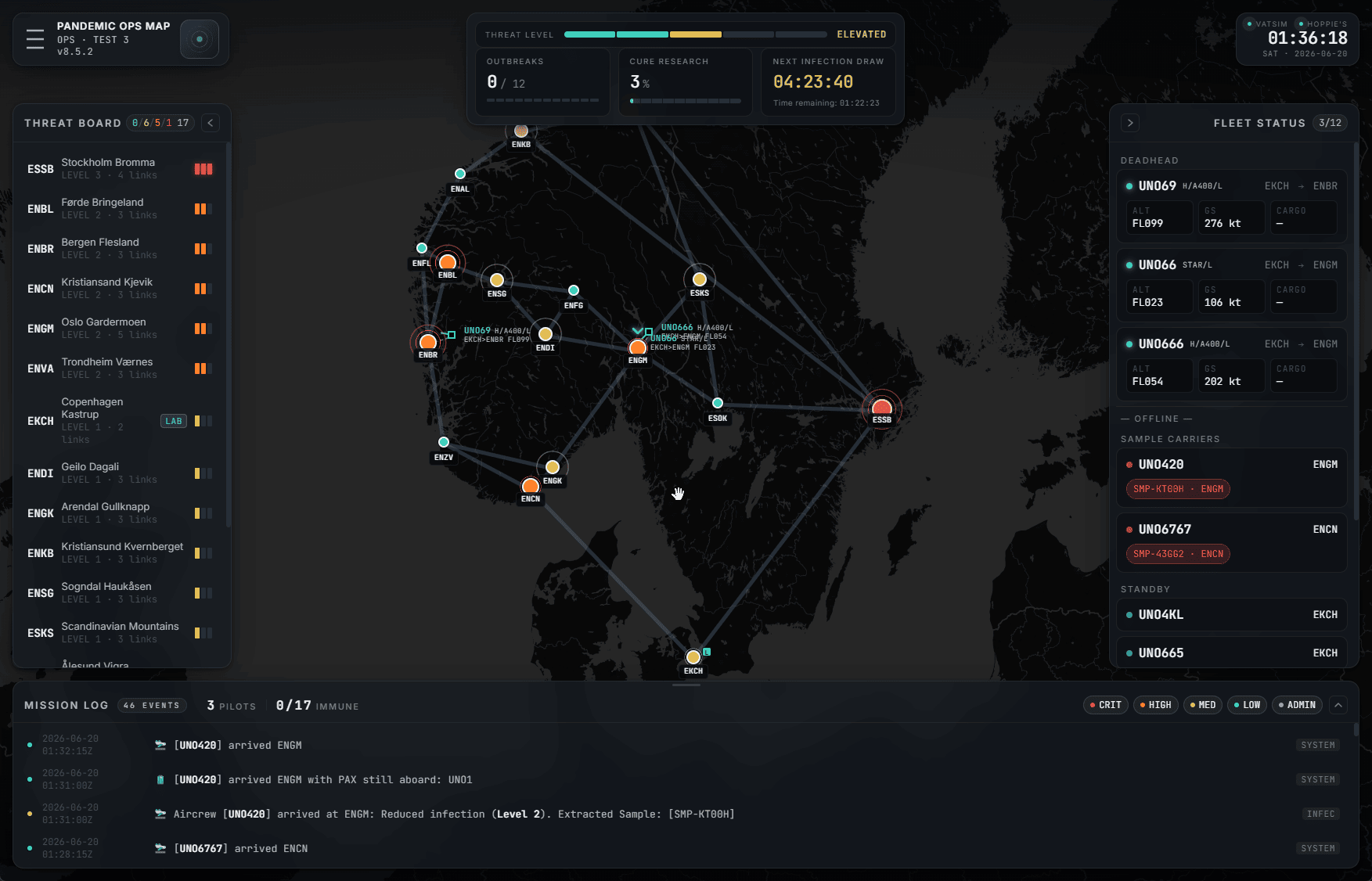
Task: Select ENKB airport marker on map
Action: pos(521,131)
